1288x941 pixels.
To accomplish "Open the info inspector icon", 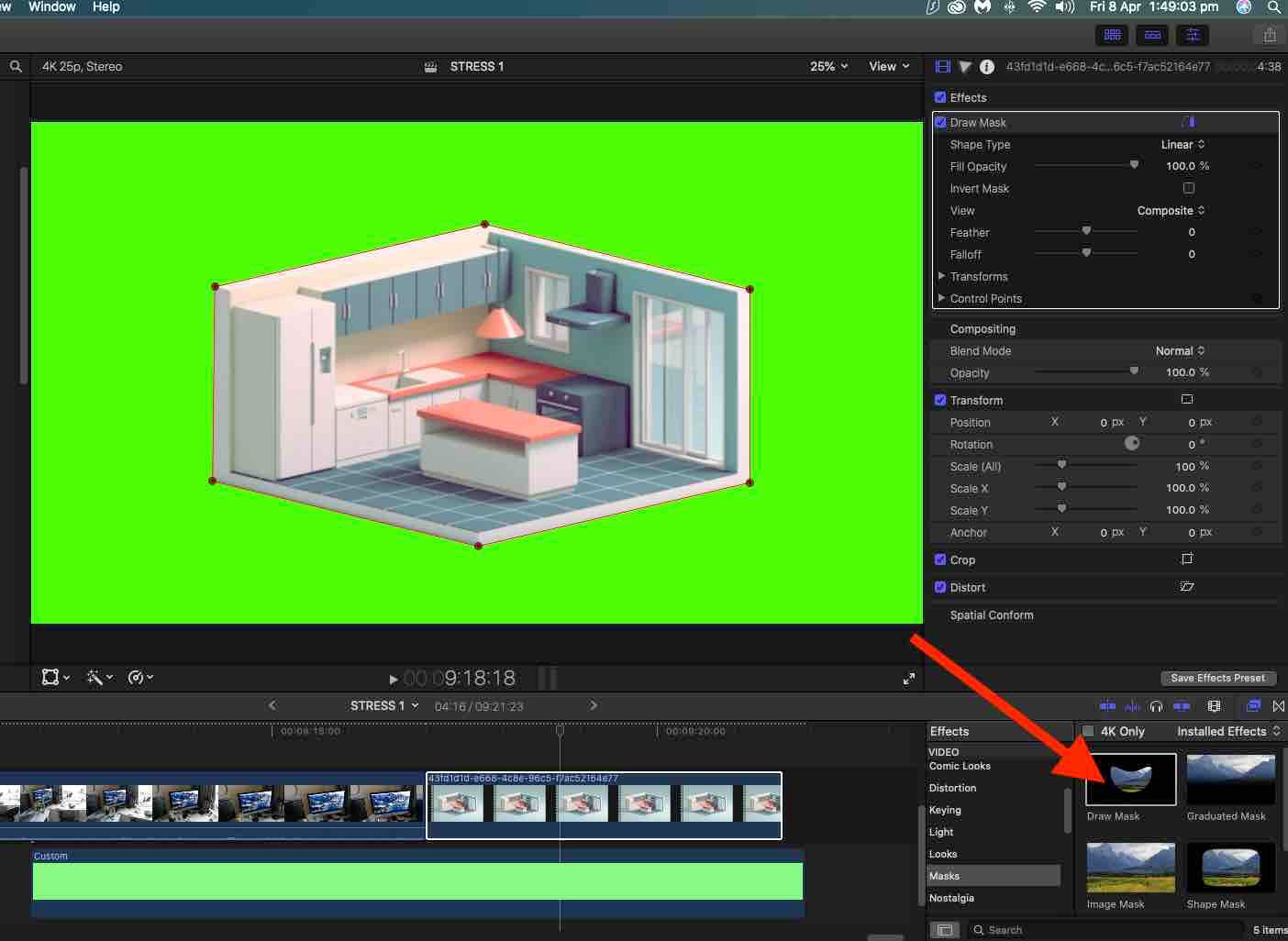I will [987, 67].
